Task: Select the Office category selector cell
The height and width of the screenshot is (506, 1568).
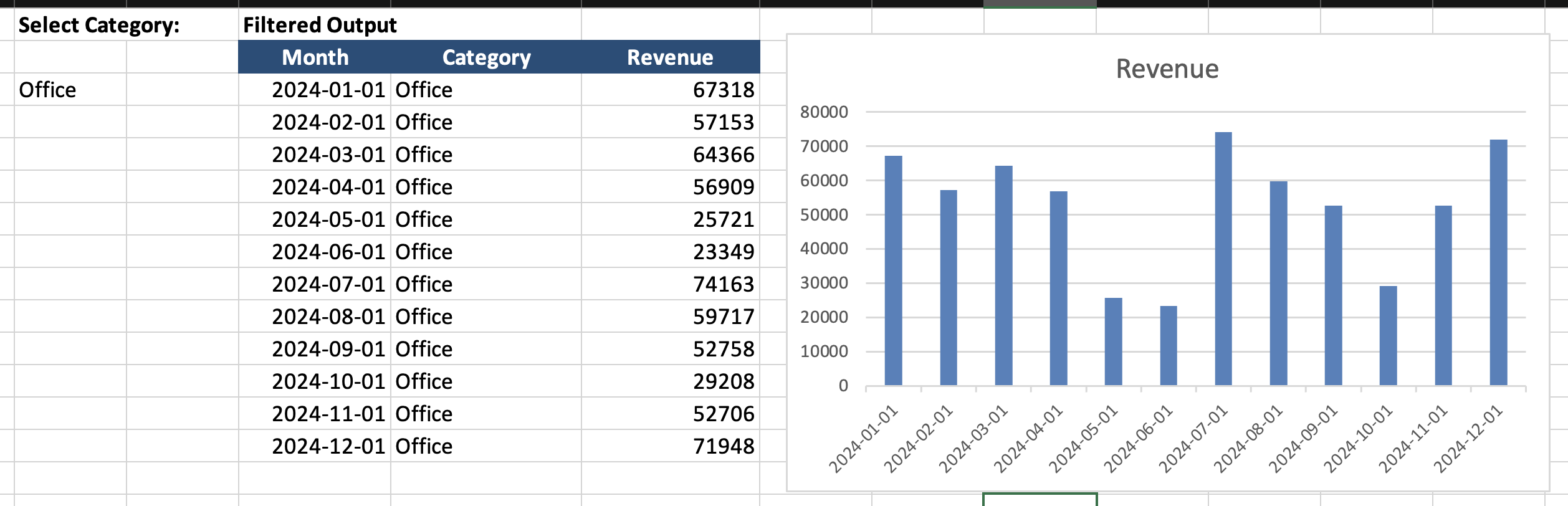Action: (x=69, y=90)
